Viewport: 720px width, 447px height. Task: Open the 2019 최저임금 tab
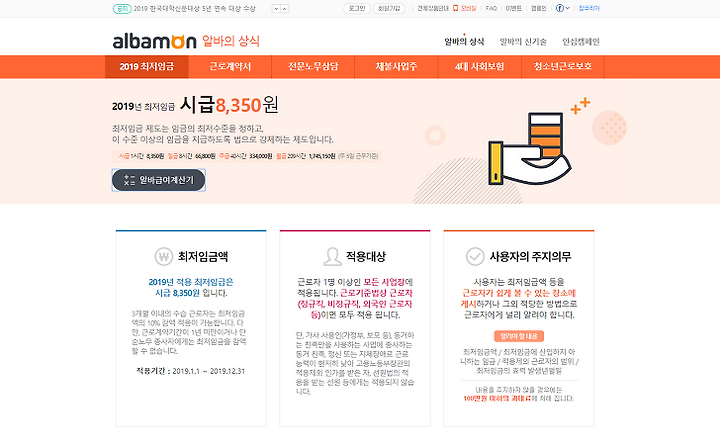point(146,67)
